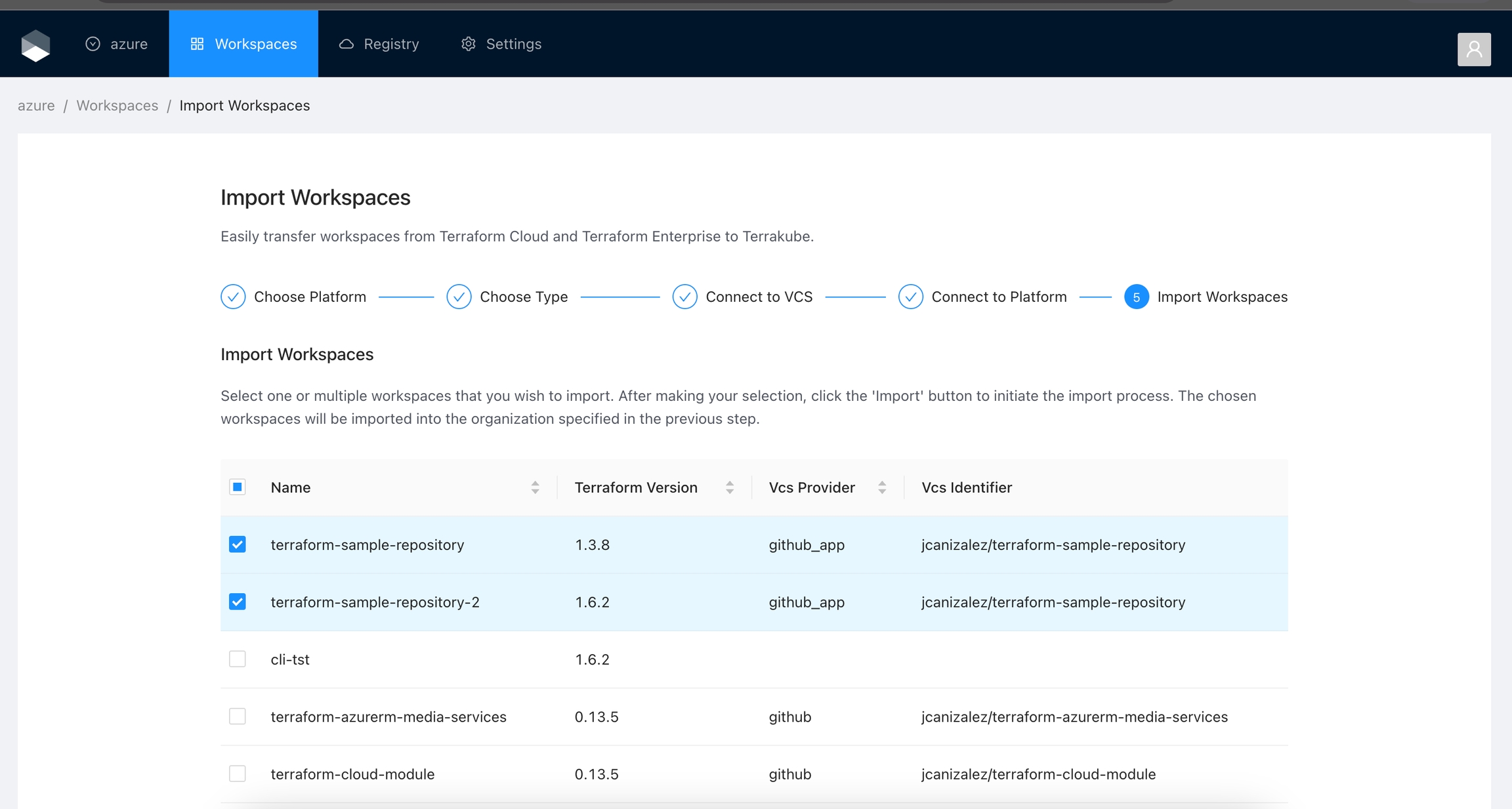Open the user profile avatar icon
1512x809 pixels.
click(x=1473, y=49)
